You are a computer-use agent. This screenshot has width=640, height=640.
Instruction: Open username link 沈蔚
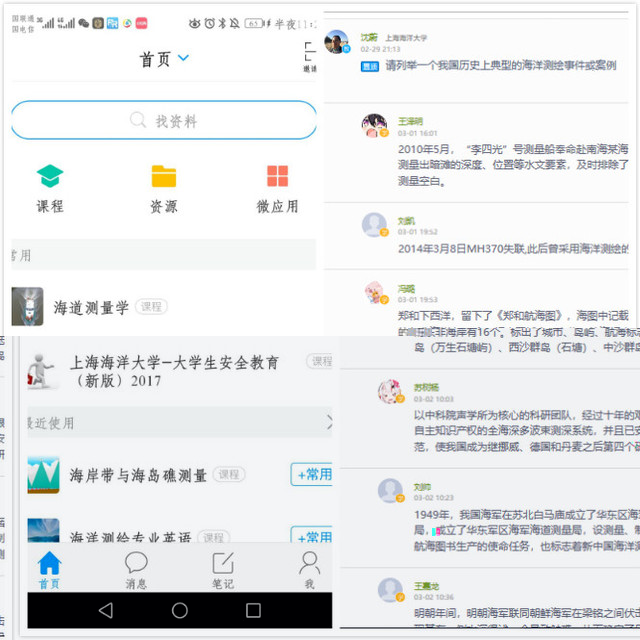[x=369, y=38]
